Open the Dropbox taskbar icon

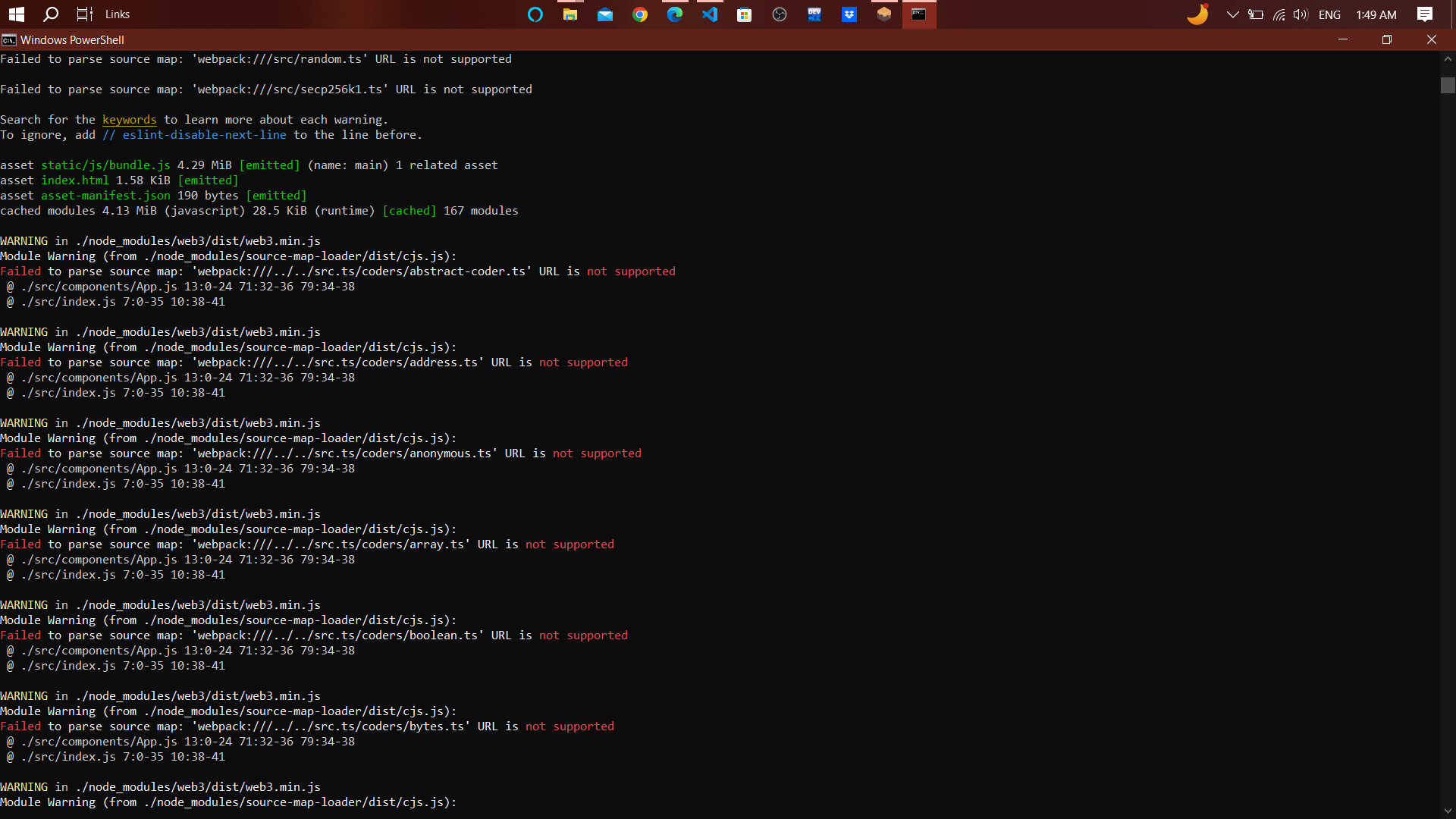point(849,14)
